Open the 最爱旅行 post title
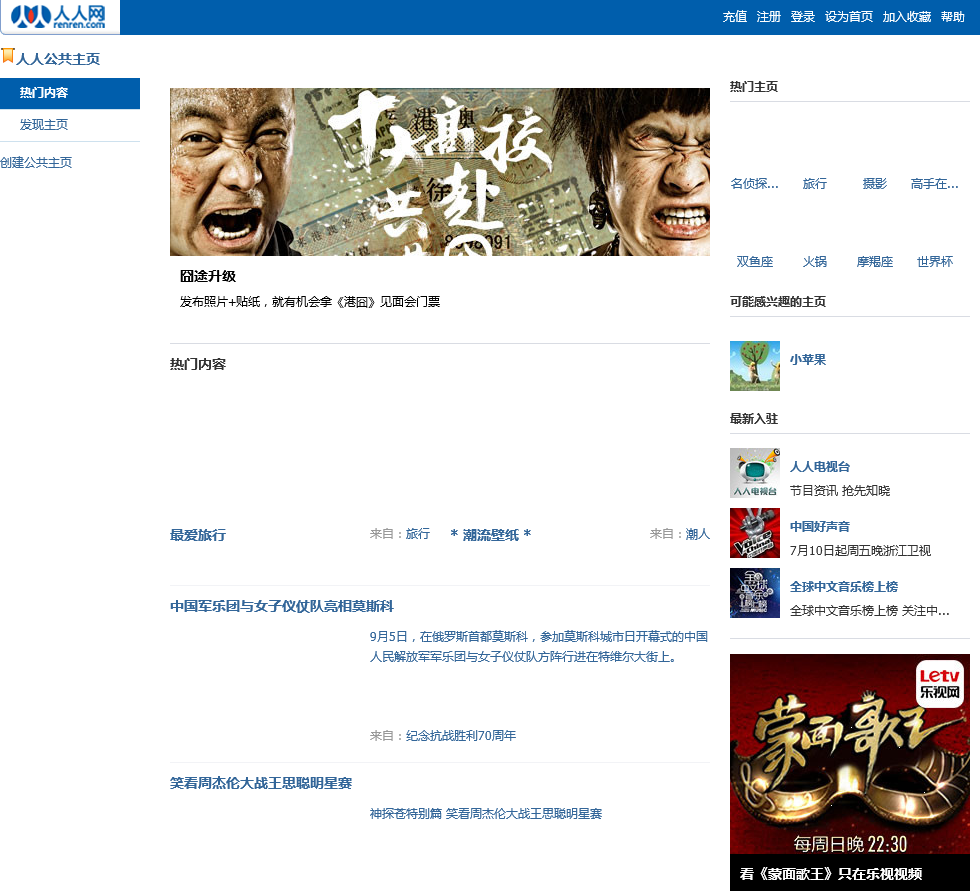Image resolution: width=980 pixels, height=891 pixels. [198, 535]
